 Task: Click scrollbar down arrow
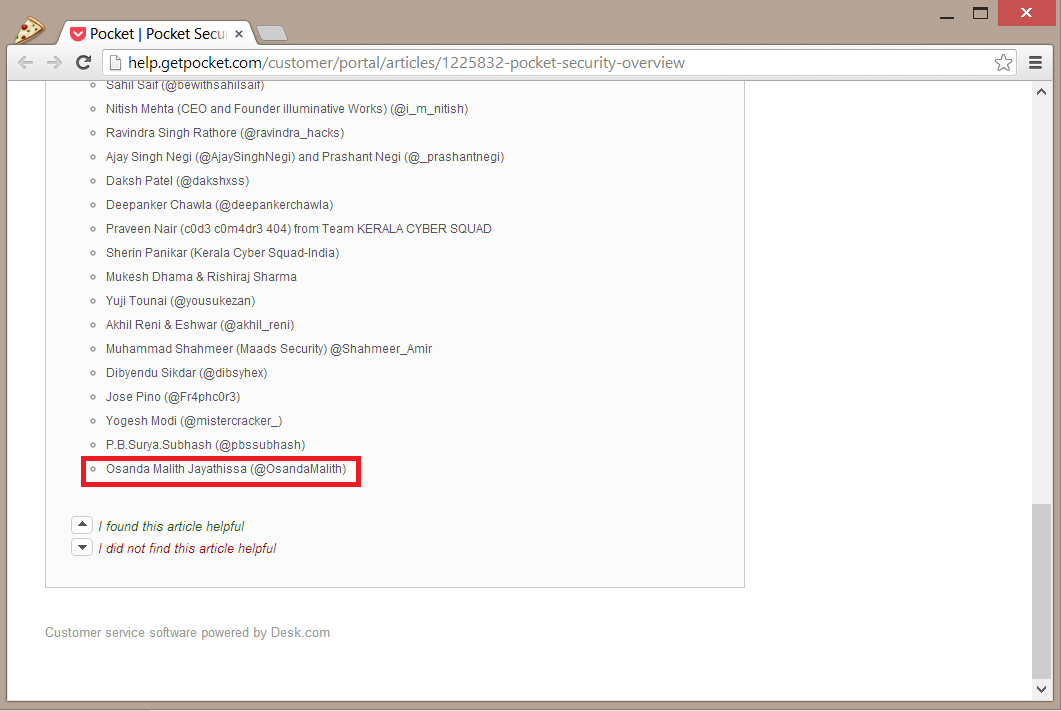pos(1041,689)
